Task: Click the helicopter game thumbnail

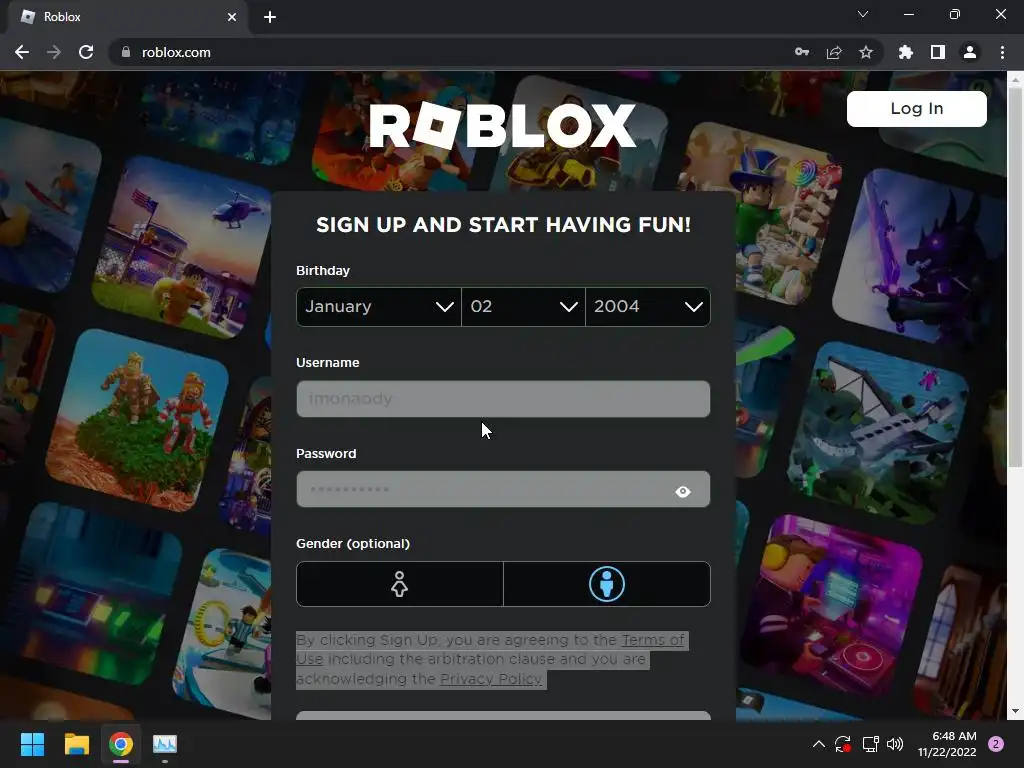Action: coord(183,248)
